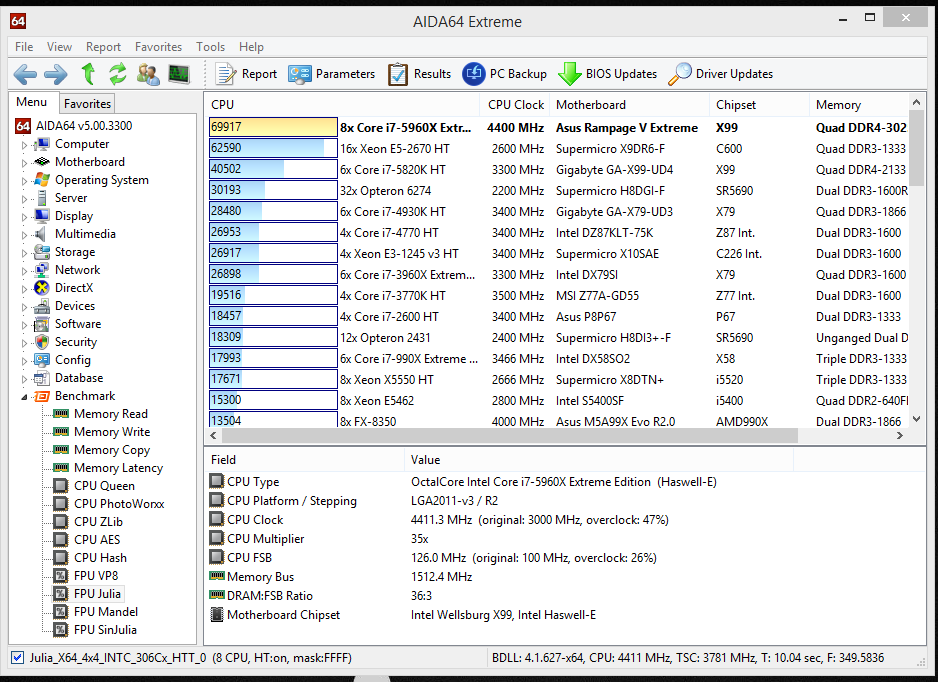This screenshot has width=938, height=682.
Task: Select the 69917 highlighted score bar
Action: [273, 127]
